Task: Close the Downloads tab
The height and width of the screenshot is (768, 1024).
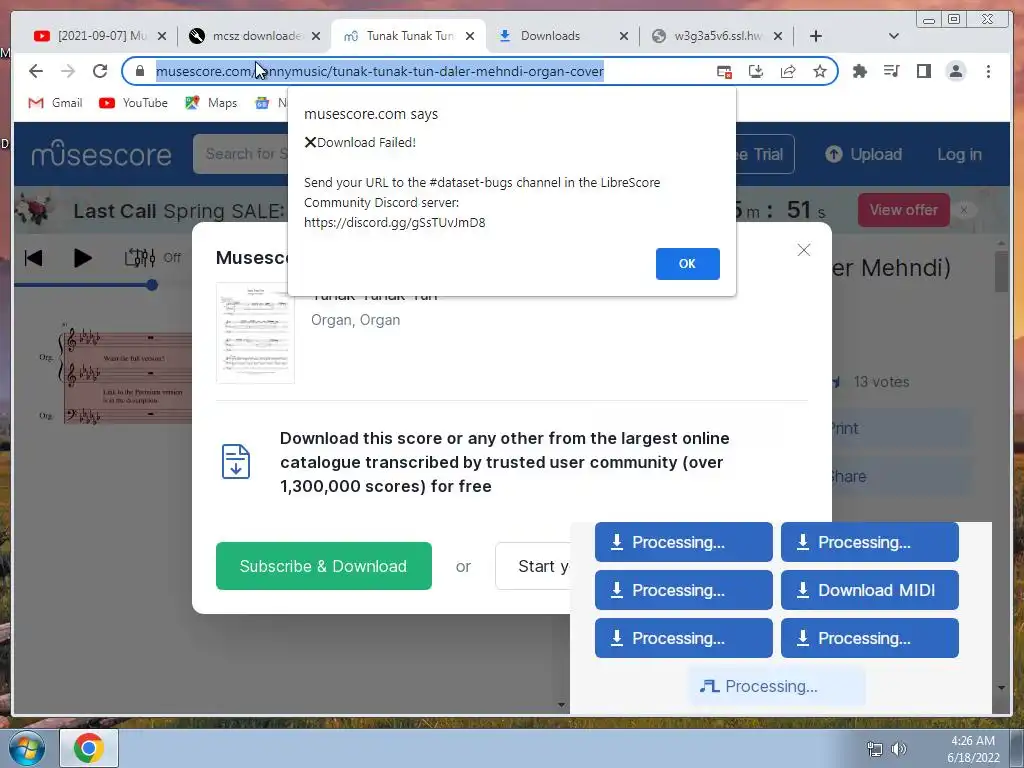Action: point(624,36)
